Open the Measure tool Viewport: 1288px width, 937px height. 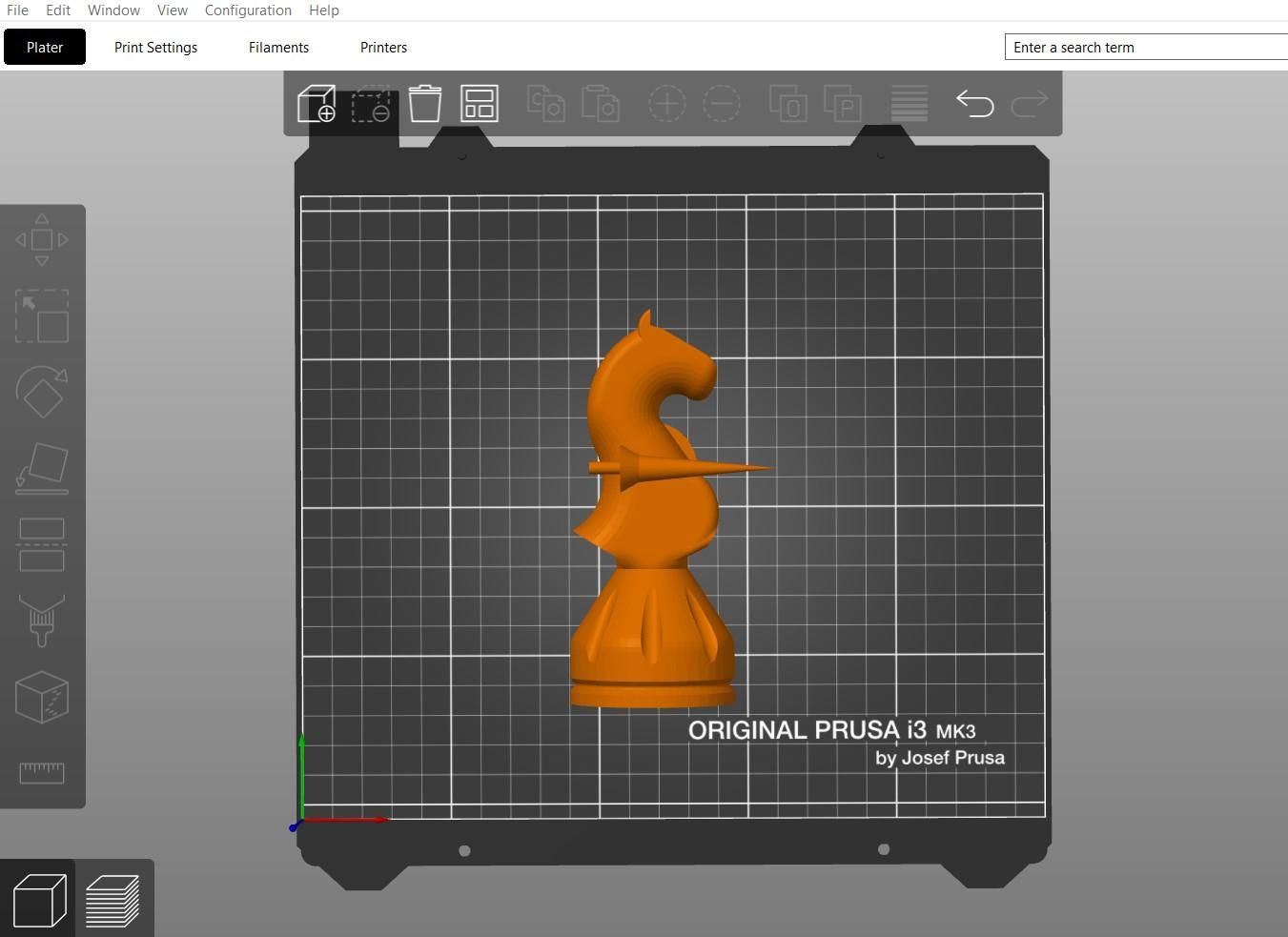click(42, 773)
